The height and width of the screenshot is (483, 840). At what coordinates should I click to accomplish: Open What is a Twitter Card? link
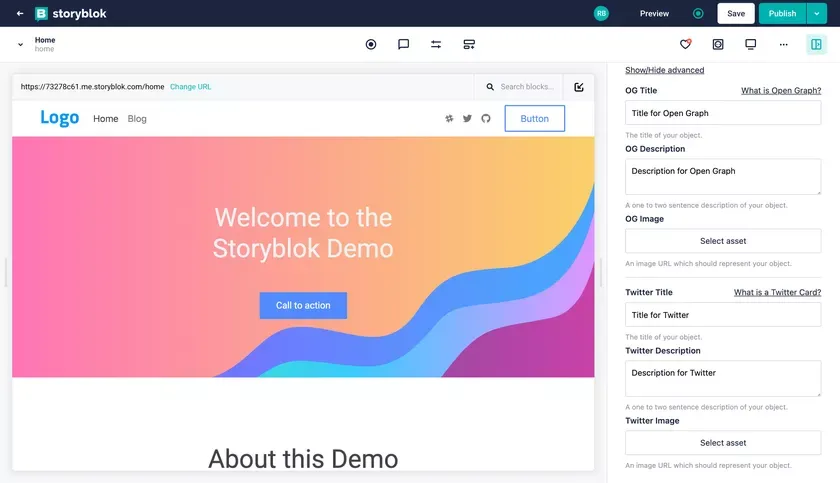[777, 292]
